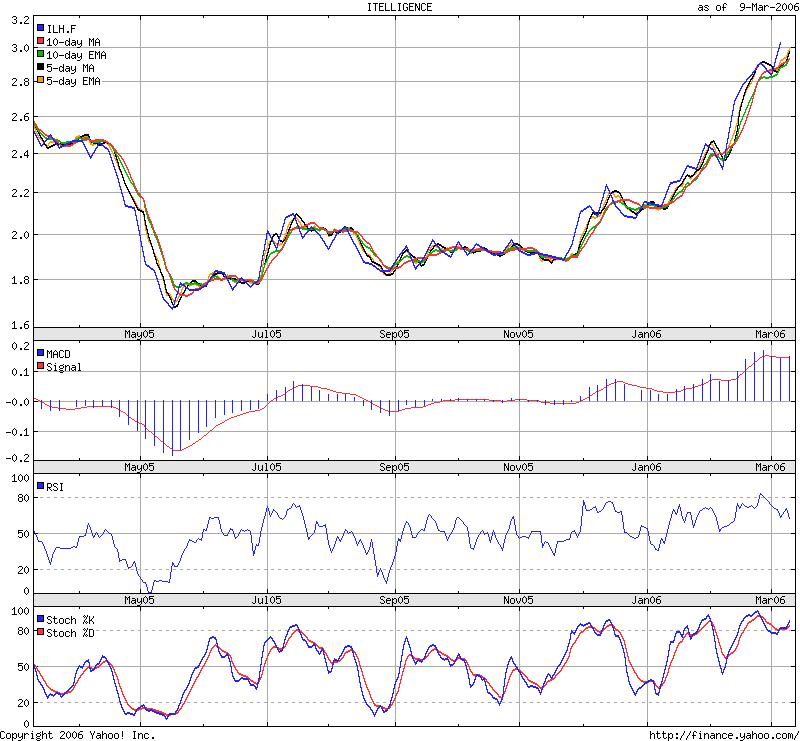The image size is (800, 741).
Task: Click the Jan06 label under MACD chart
Action: tap(646, 466)
